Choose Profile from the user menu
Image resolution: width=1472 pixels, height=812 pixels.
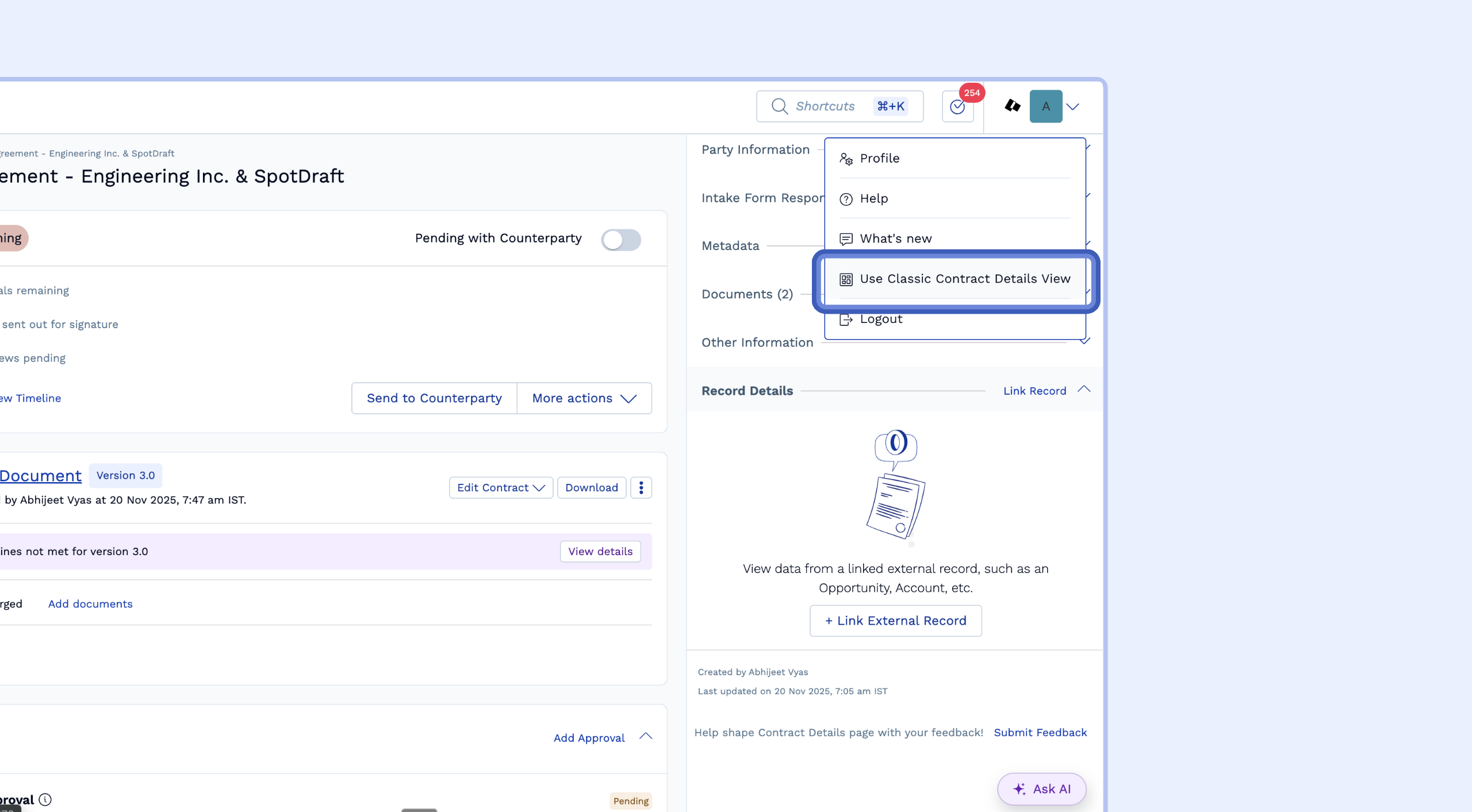(879, 159)
